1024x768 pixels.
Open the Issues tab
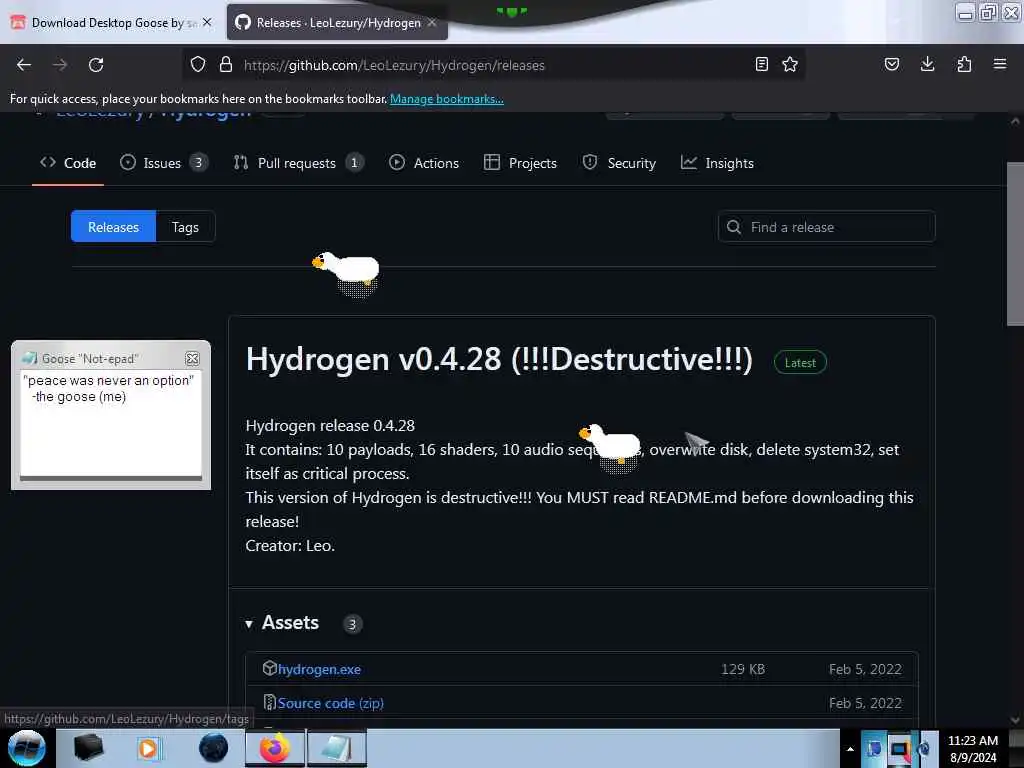click(163, 163)
